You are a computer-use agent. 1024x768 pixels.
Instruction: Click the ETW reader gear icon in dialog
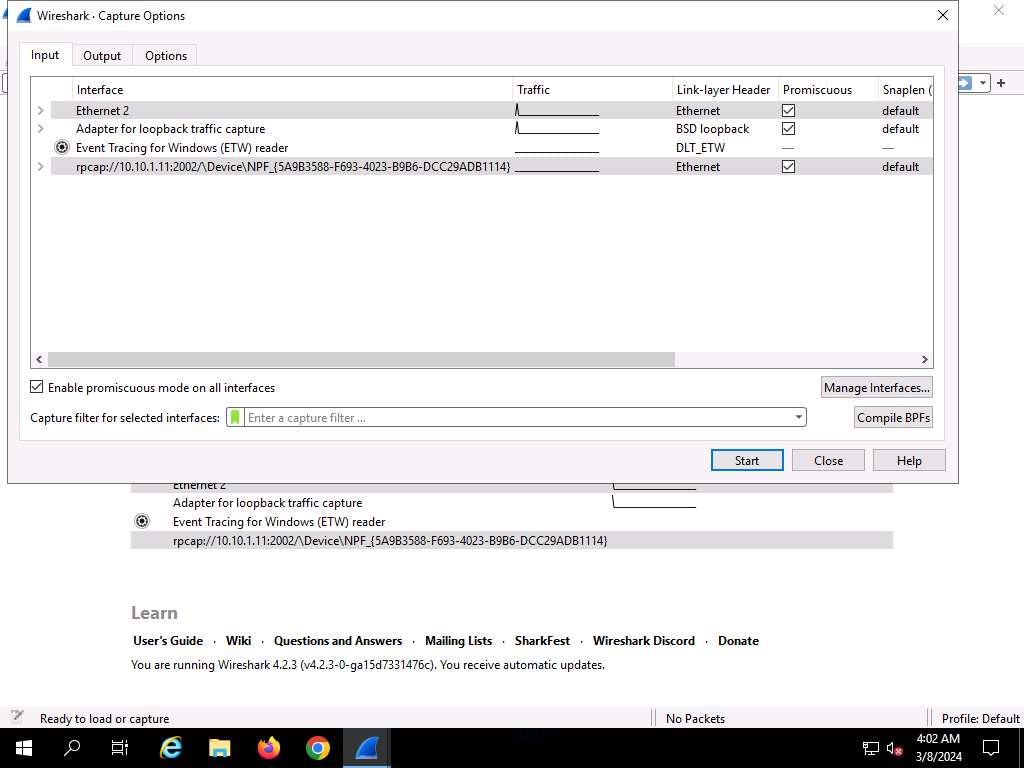[62, 147]
